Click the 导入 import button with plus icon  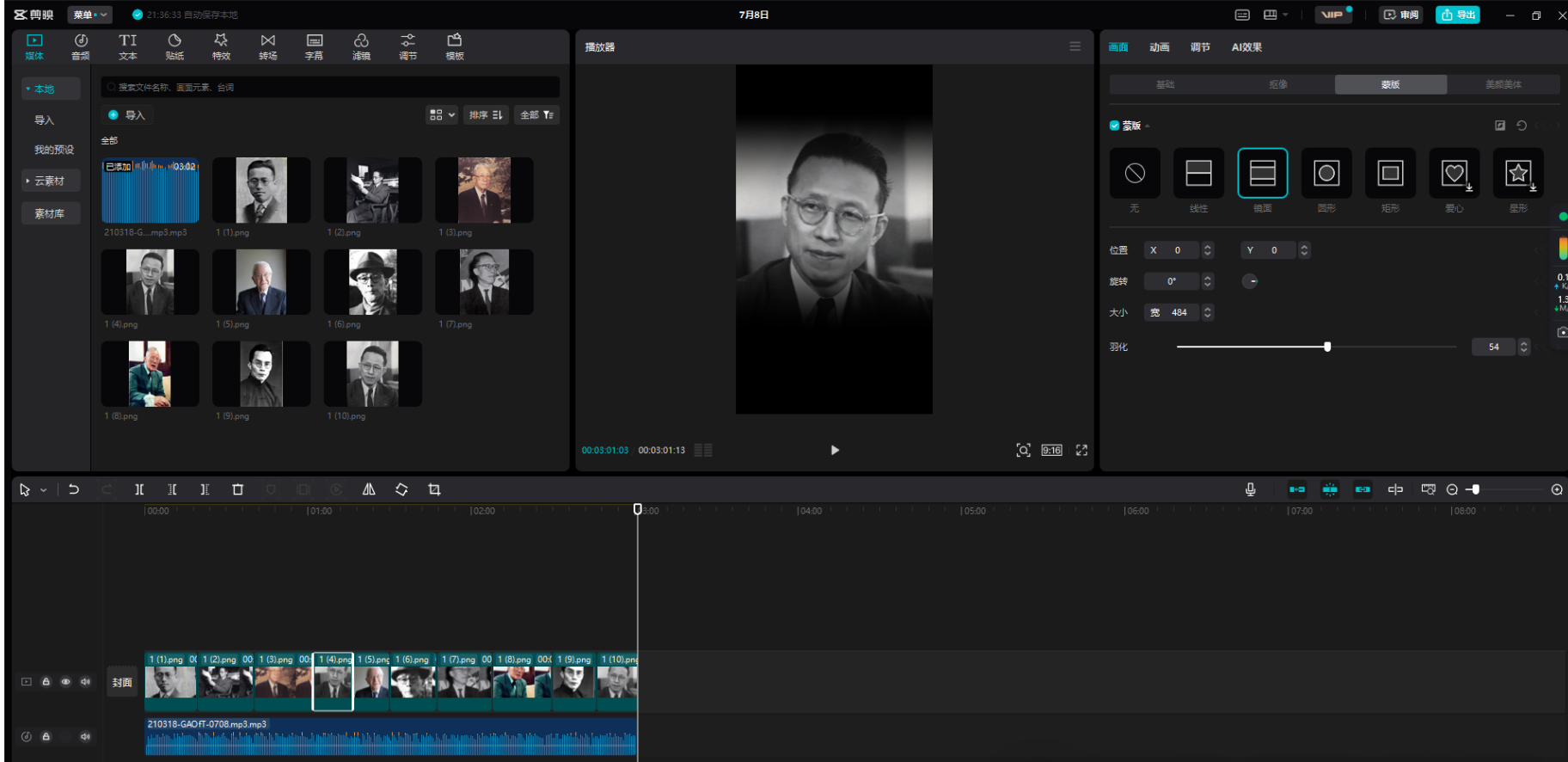pos(126,115)
